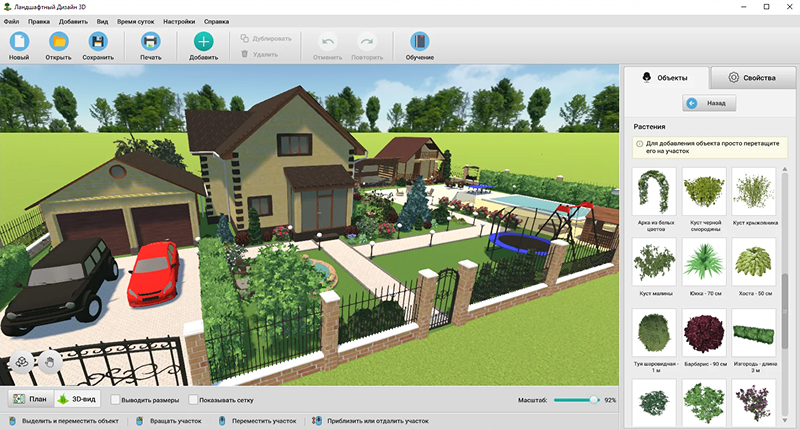
Task: Open the Настройки menu
Action: coord(179,20)
